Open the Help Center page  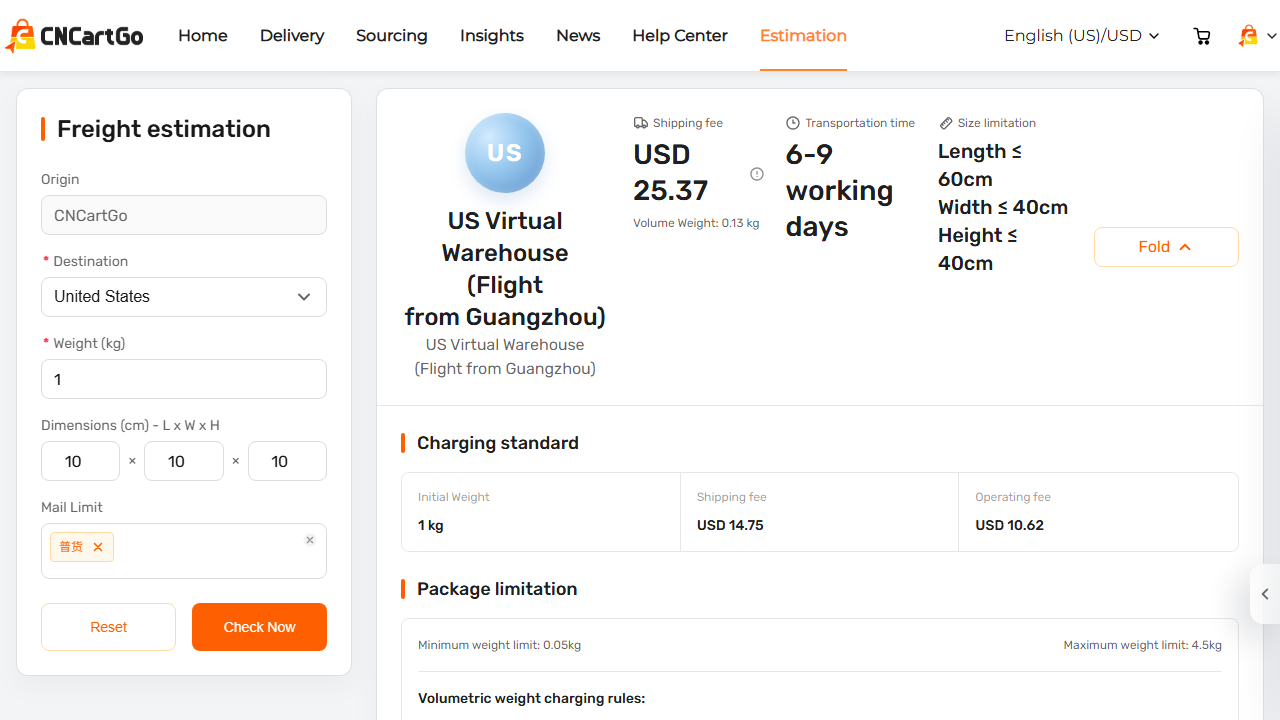(x=680, y=36)
